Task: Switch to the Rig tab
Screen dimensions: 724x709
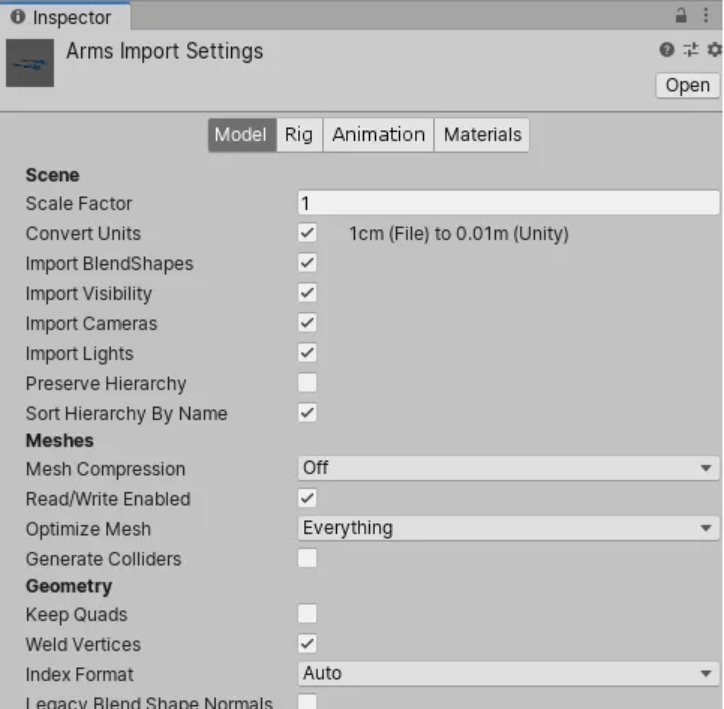Action: tap(298, 135)
